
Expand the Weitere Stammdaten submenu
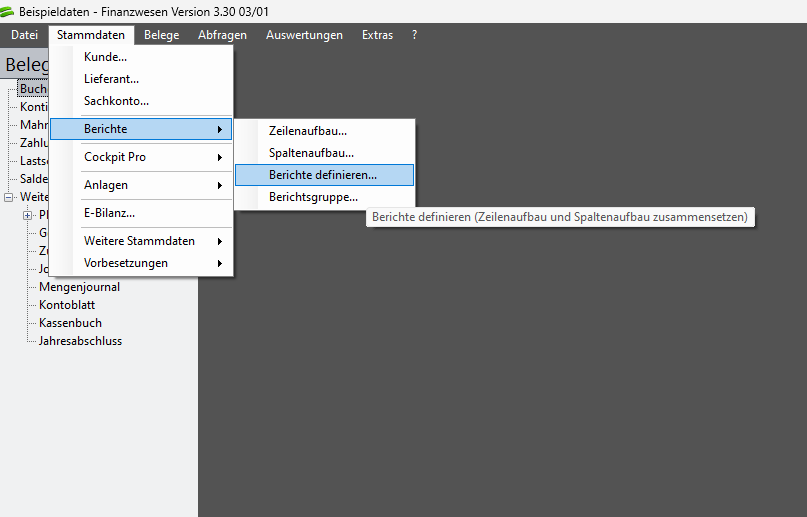140,241
